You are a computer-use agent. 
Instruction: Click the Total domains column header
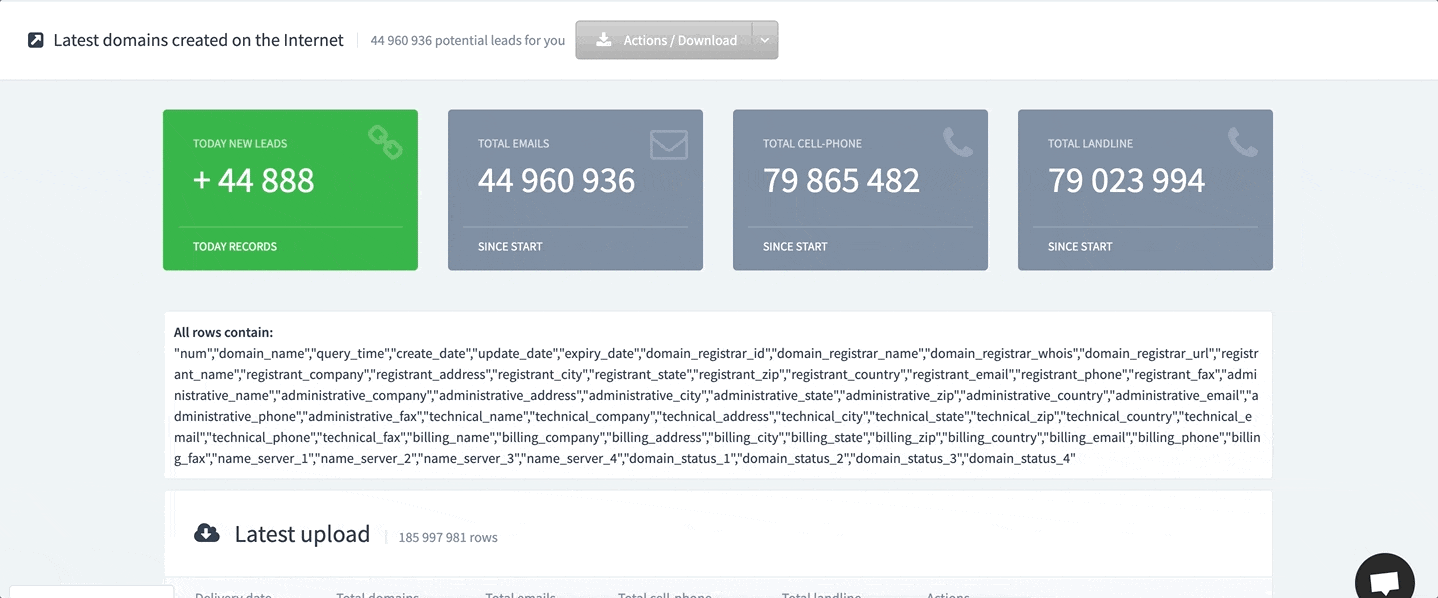pos(377,594)
